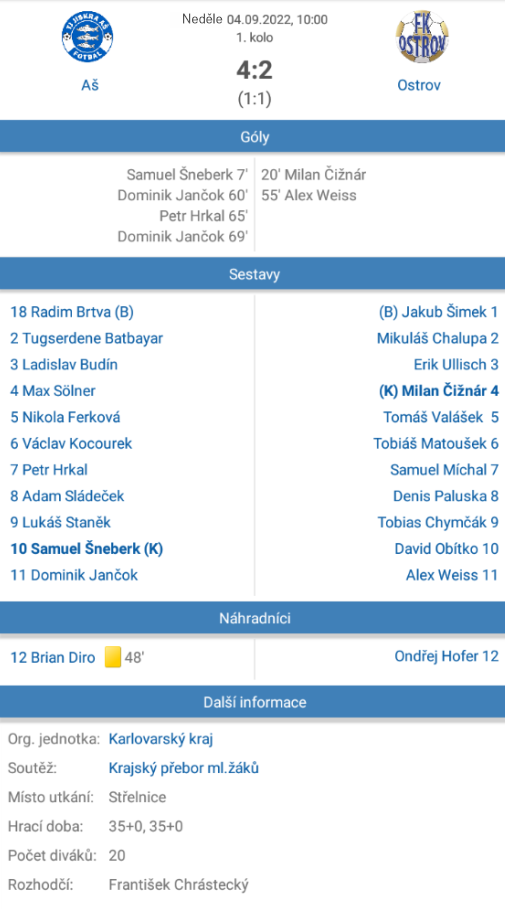Select the Další informace section header
Screen dimensions: 505x909
(252, 702)
